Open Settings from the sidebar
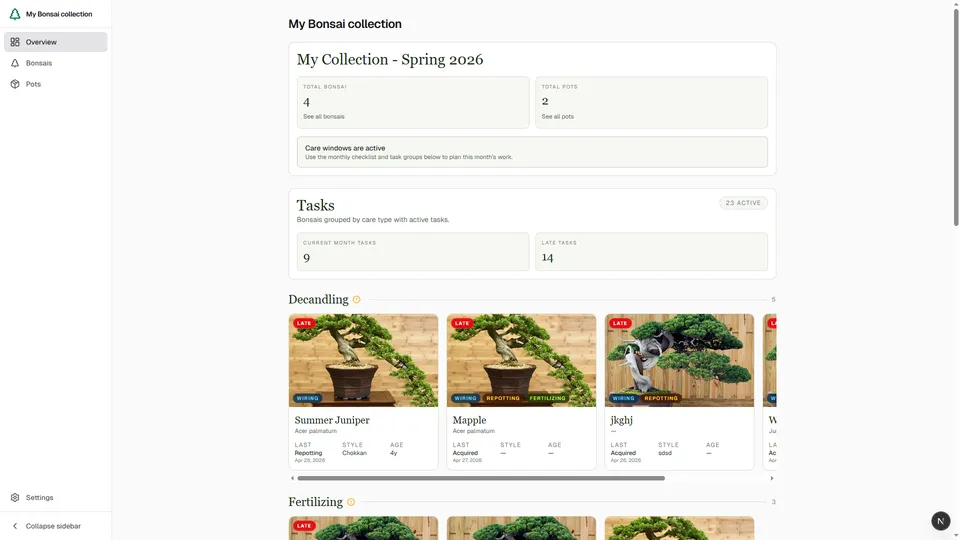The image size is (960, 540). [56, 498]
